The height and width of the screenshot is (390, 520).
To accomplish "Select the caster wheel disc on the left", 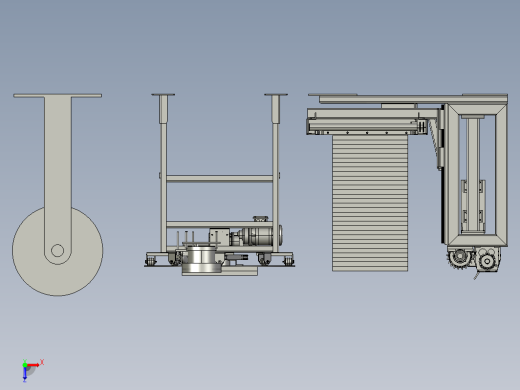I will coord(58,251).
